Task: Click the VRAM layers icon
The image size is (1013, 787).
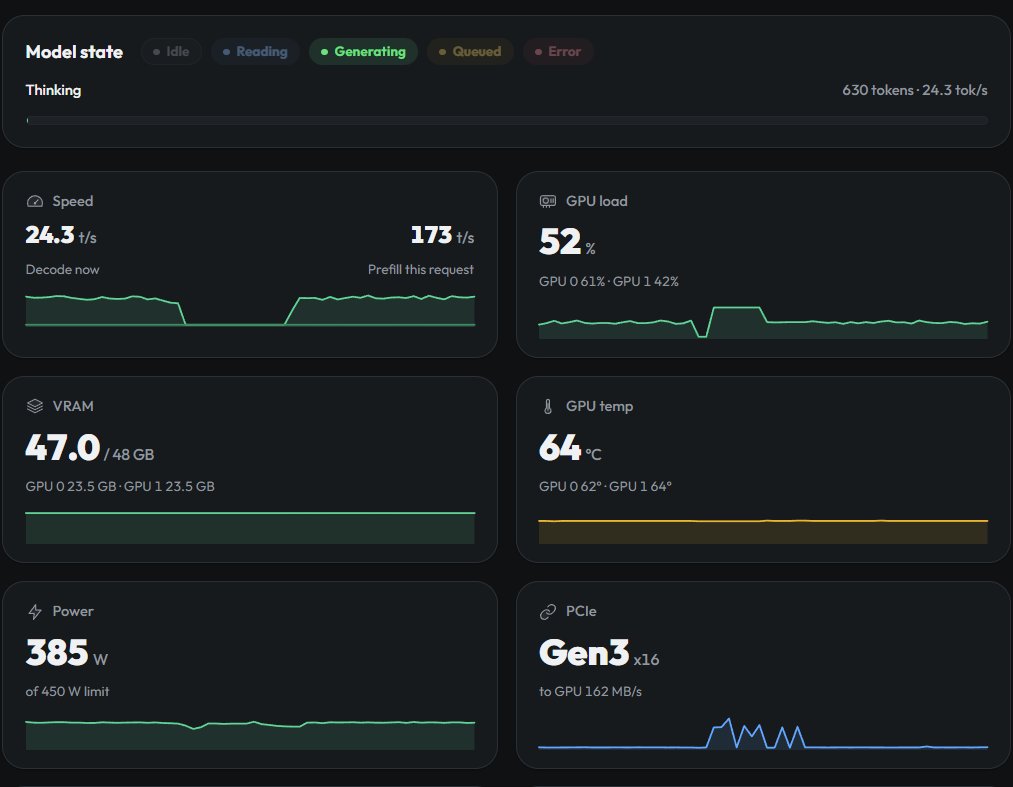Action: (35, 406)
